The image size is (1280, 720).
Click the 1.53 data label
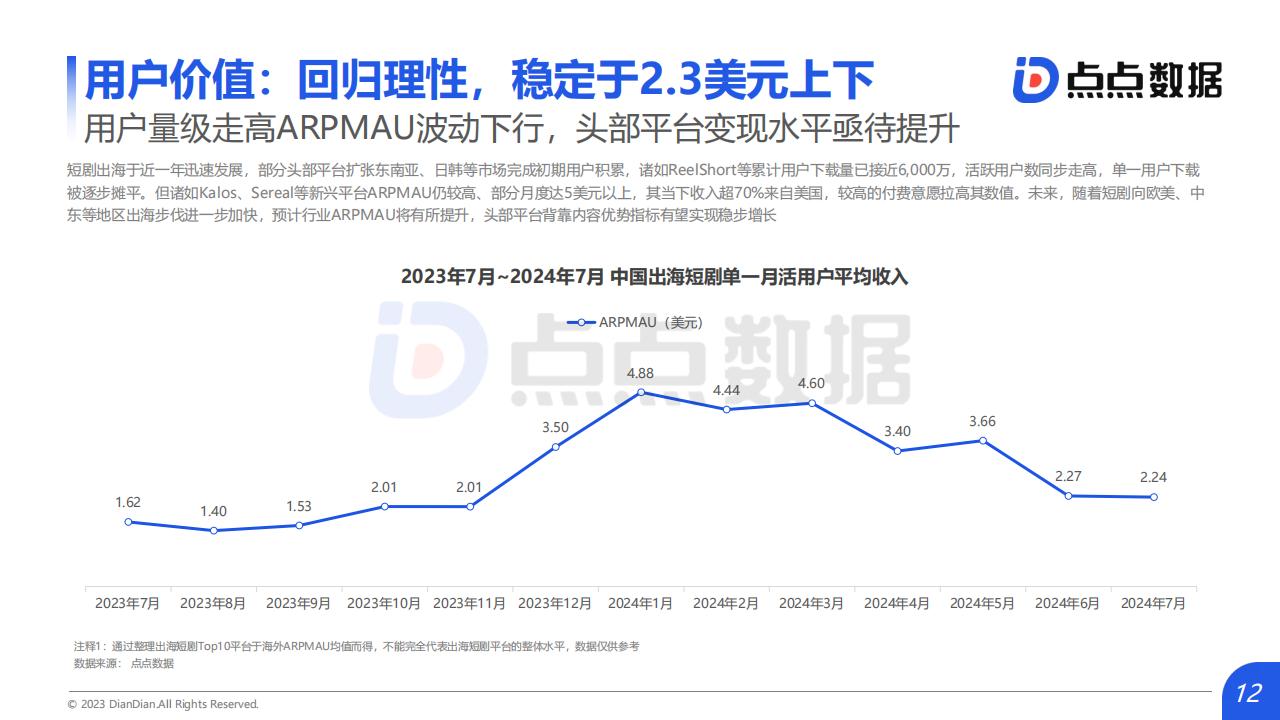pyautogui.click(x=299, y=506)
